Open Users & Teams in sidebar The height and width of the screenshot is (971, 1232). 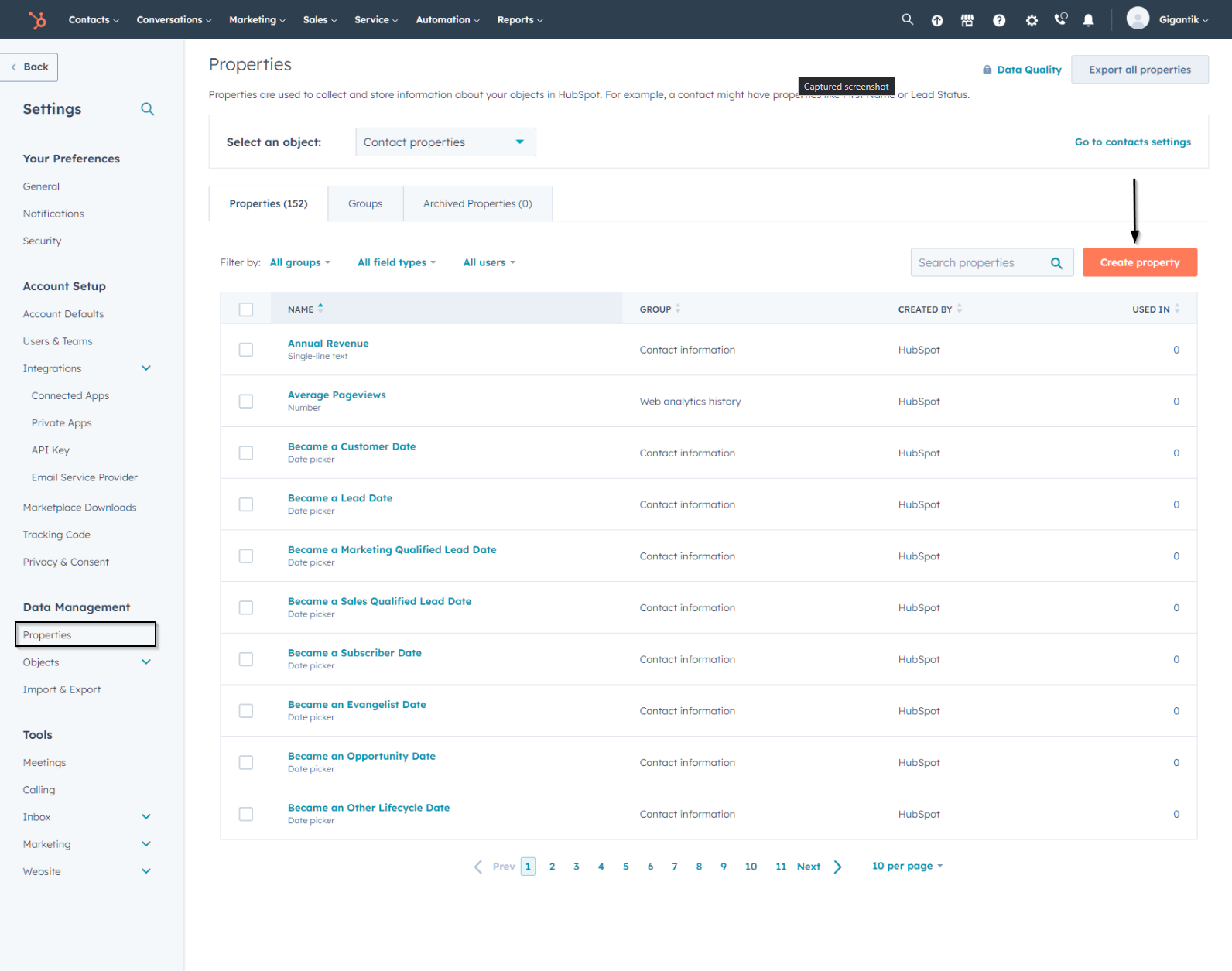coord(58,341)
